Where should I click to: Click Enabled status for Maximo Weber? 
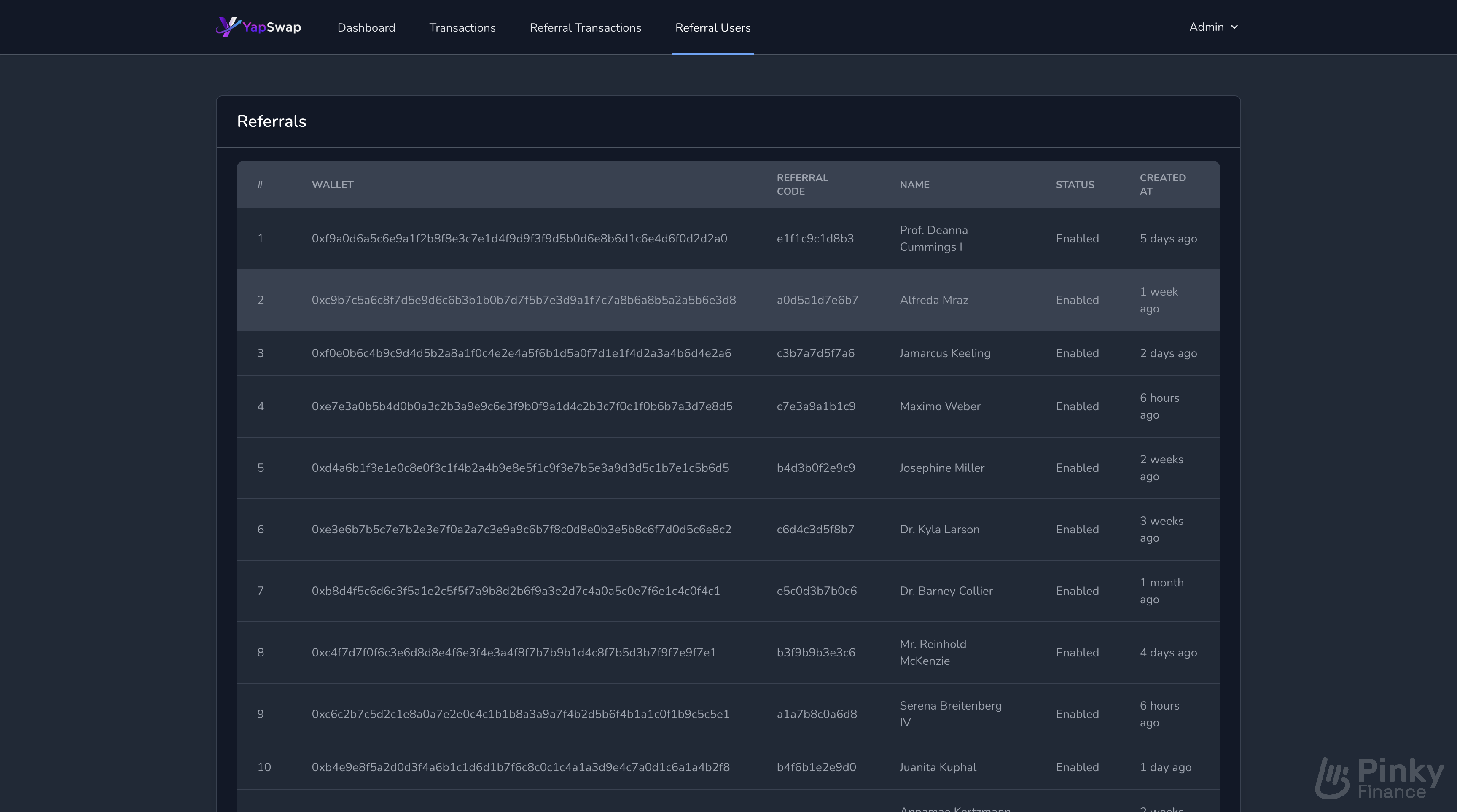pyautogui.click(x=1077, y=406)
